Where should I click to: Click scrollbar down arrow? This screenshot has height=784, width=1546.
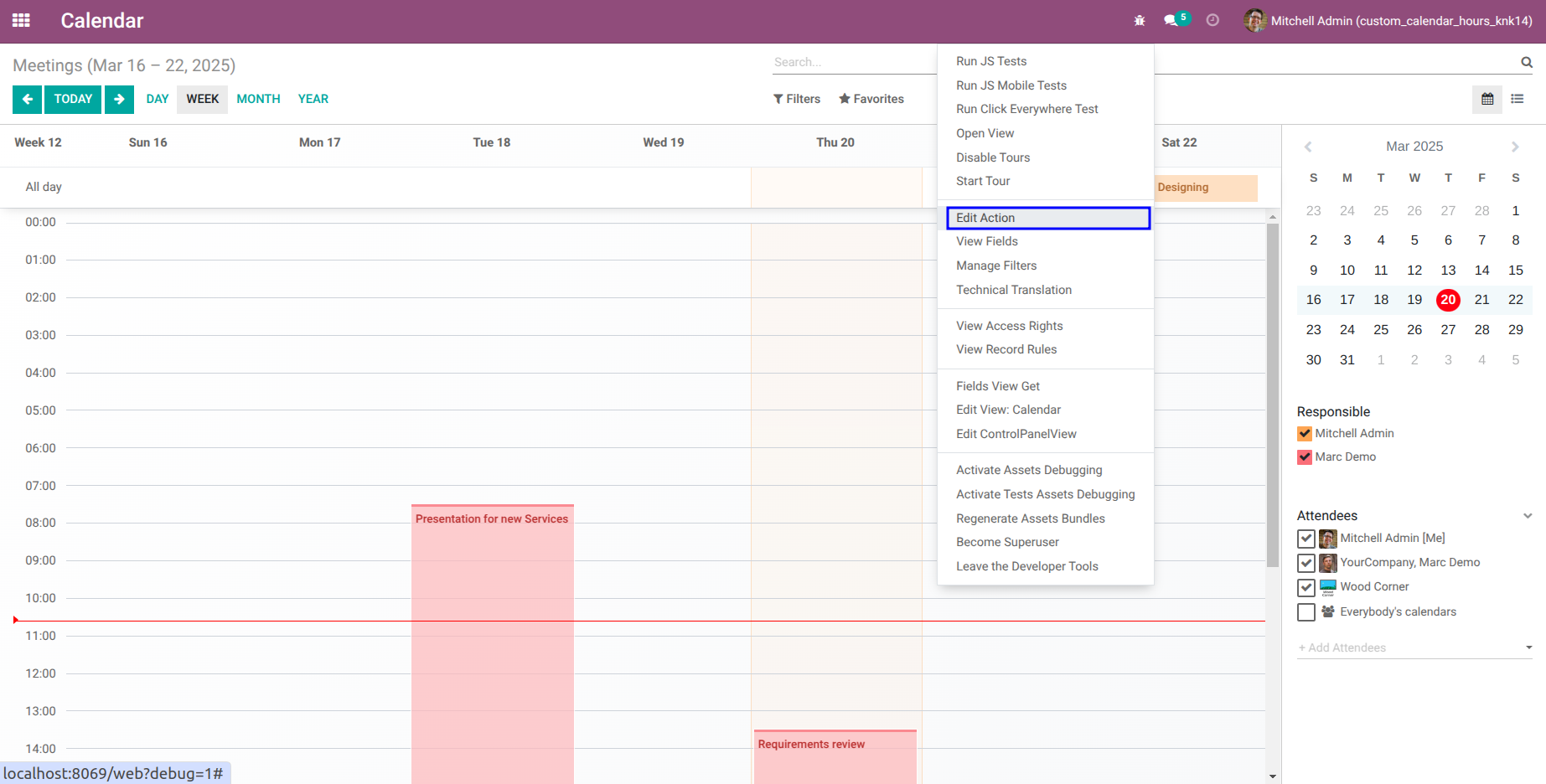click(1273, 776)
